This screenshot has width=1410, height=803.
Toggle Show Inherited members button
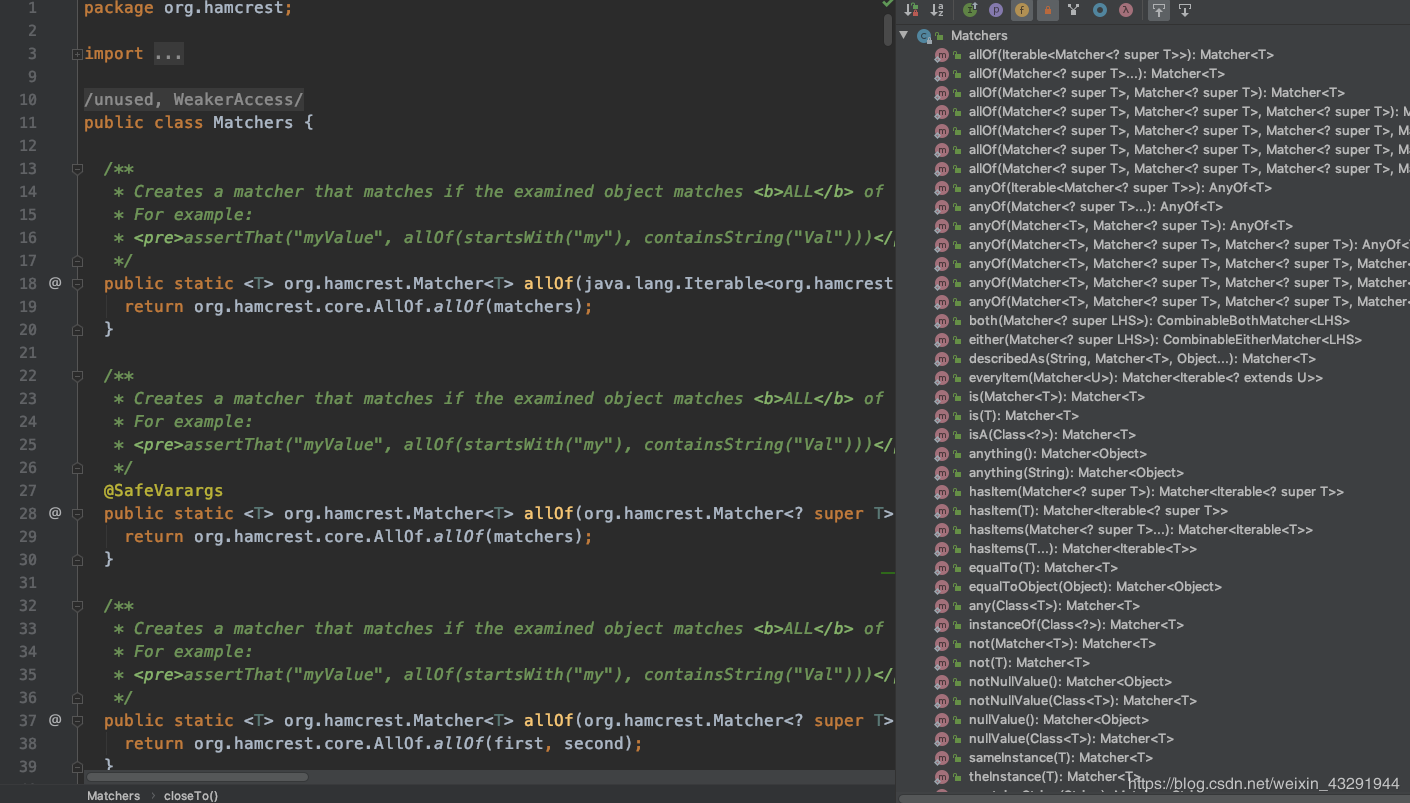(970, 10)
